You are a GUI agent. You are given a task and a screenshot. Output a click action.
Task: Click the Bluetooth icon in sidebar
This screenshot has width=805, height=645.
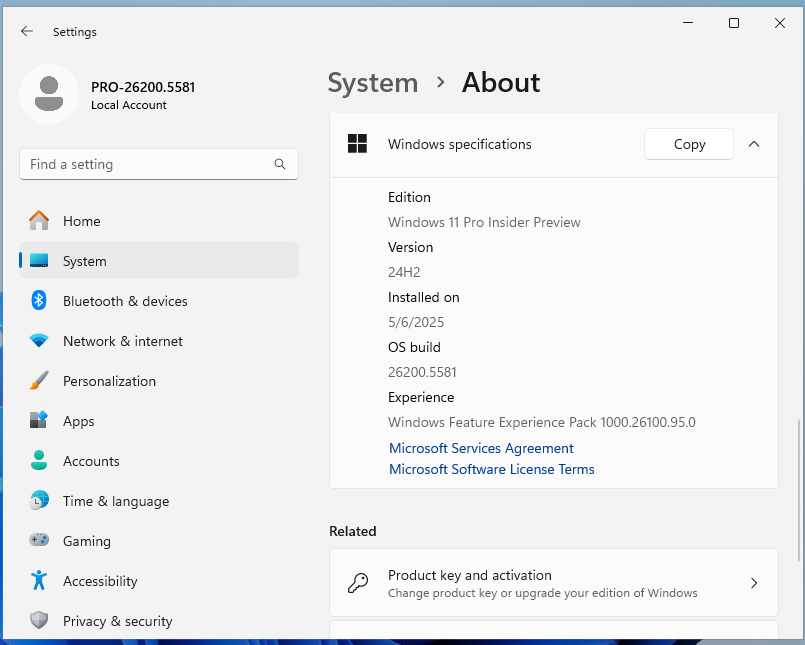39,300
